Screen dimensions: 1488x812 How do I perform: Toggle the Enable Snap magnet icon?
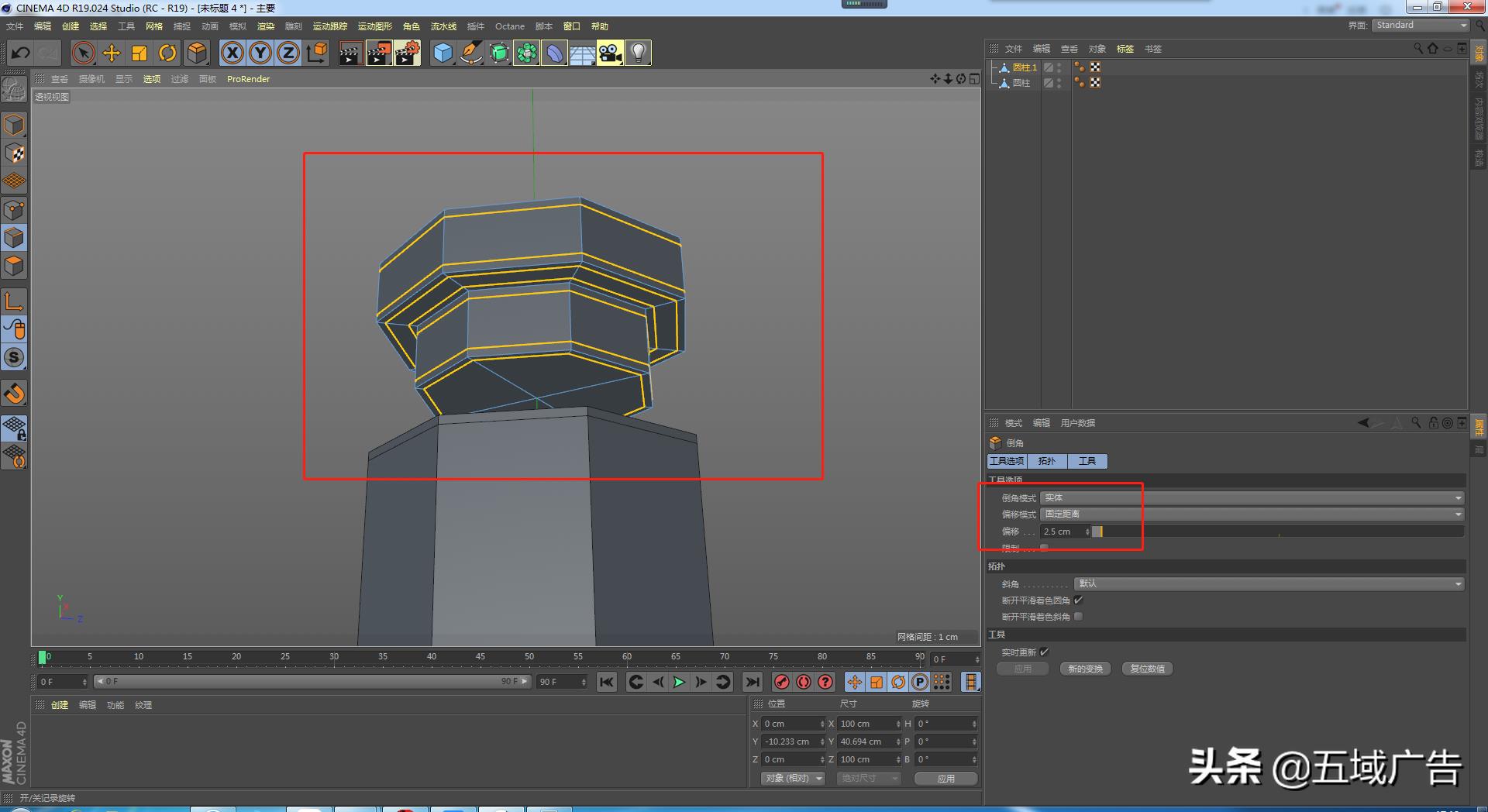14,393
